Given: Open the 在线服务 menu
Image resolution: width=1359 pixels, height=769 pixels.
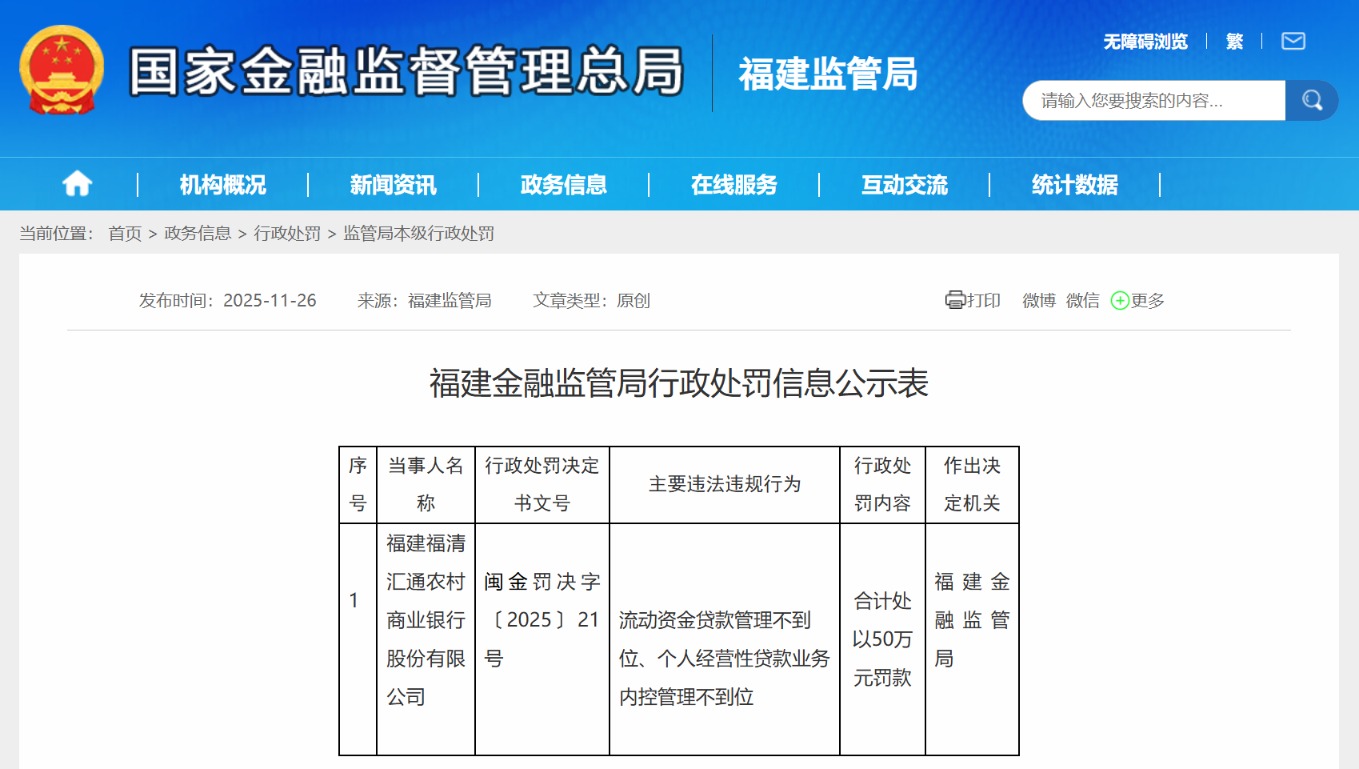Looking at the screenshot, I should click(x=734, y=185).
